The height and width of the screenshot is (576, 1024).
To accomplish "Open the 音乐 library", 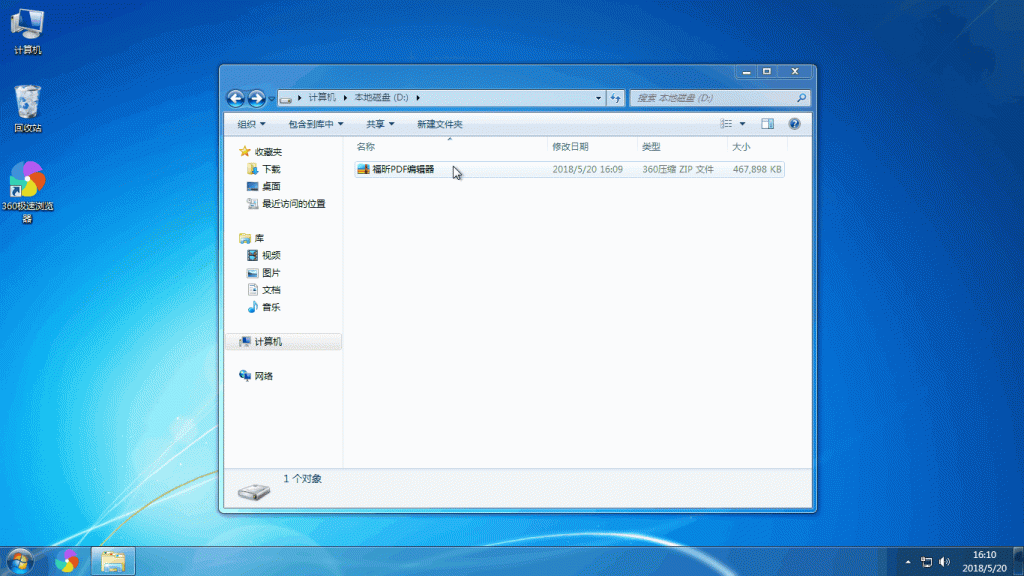I will pyautogui.click(x=271, y=307).
